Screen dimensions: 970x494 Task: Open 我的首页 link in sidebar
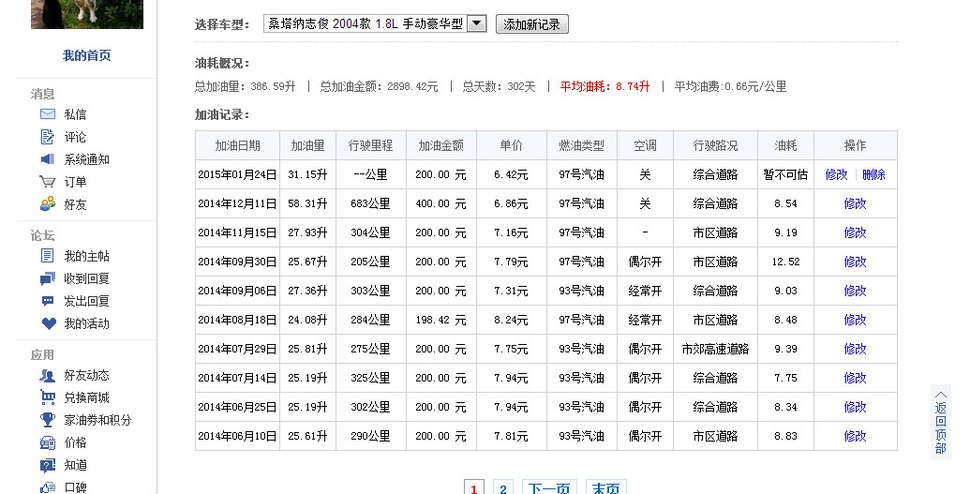86,56
